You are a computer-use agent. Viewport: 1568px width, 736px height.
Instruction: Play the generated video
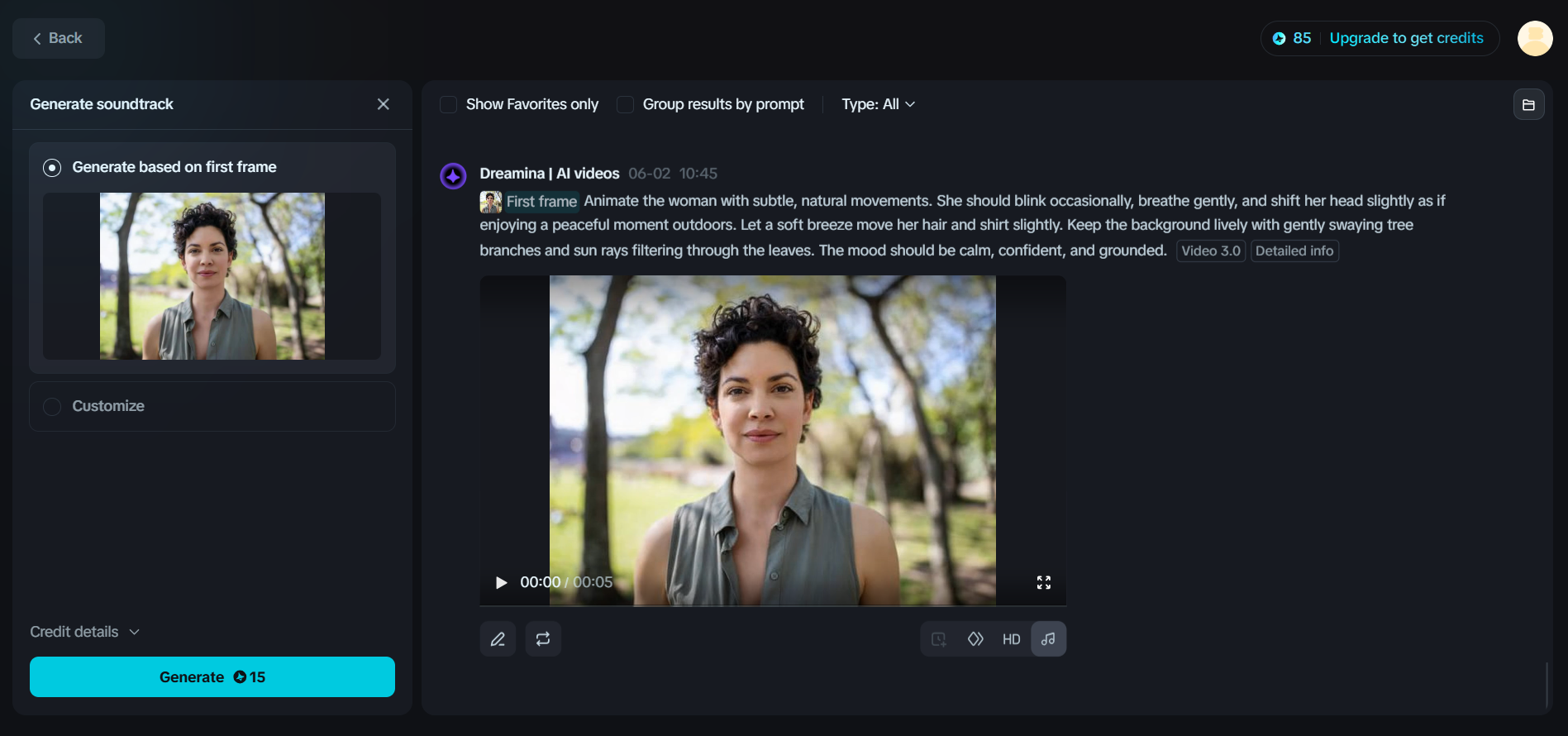[x=501, y=582]
